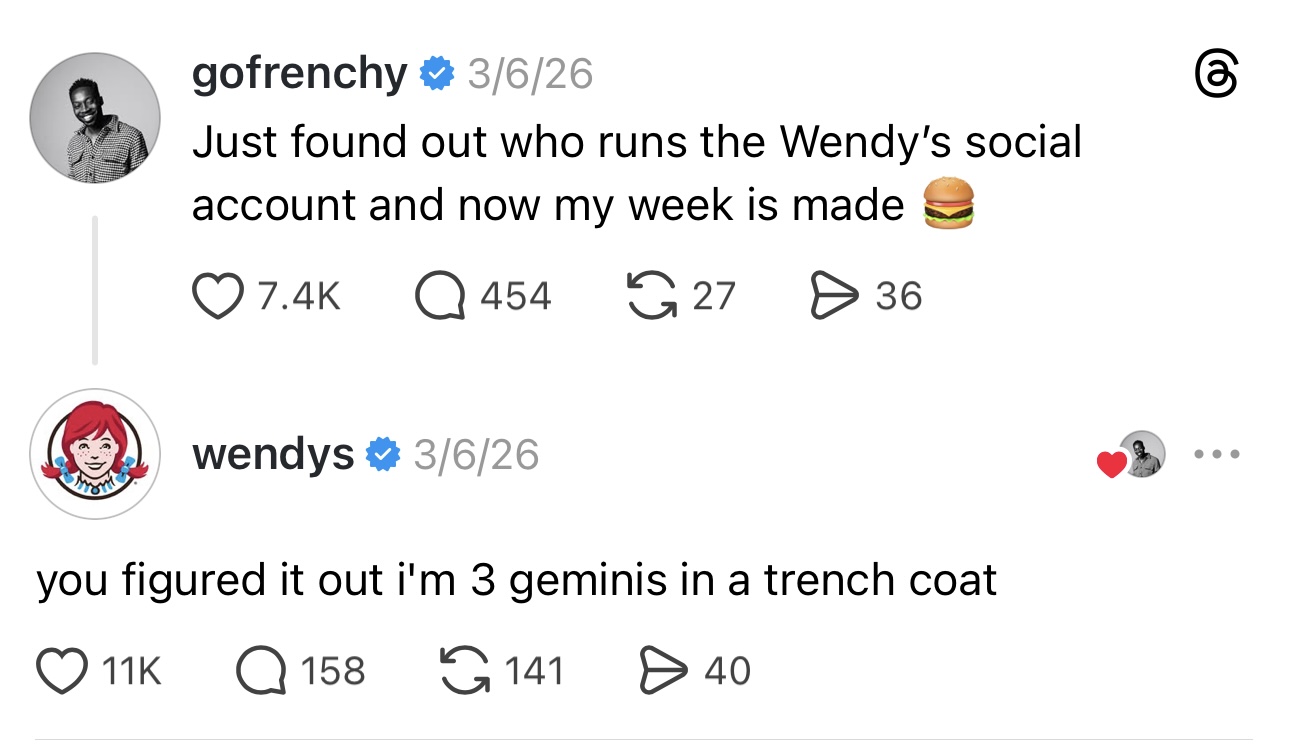Like gofrenchy's post with the heart icon
Image resolution: width=1289 pixels, height=747 pixels.
pyautogui.click(x=217, y=296)
